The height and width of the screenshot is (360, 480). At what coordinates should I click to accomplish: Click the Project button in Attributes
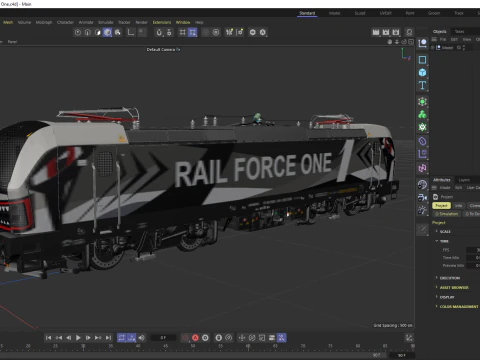[441, 206]
